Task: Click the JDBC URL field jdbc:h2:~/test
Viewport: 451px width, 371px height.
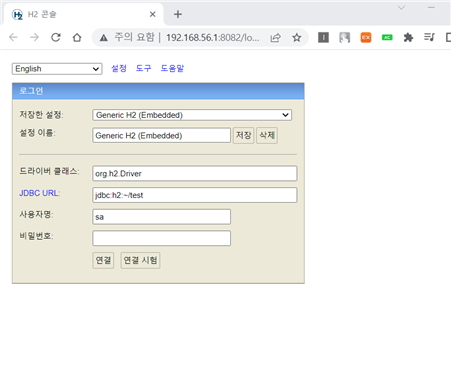Action: pos(195,195)
